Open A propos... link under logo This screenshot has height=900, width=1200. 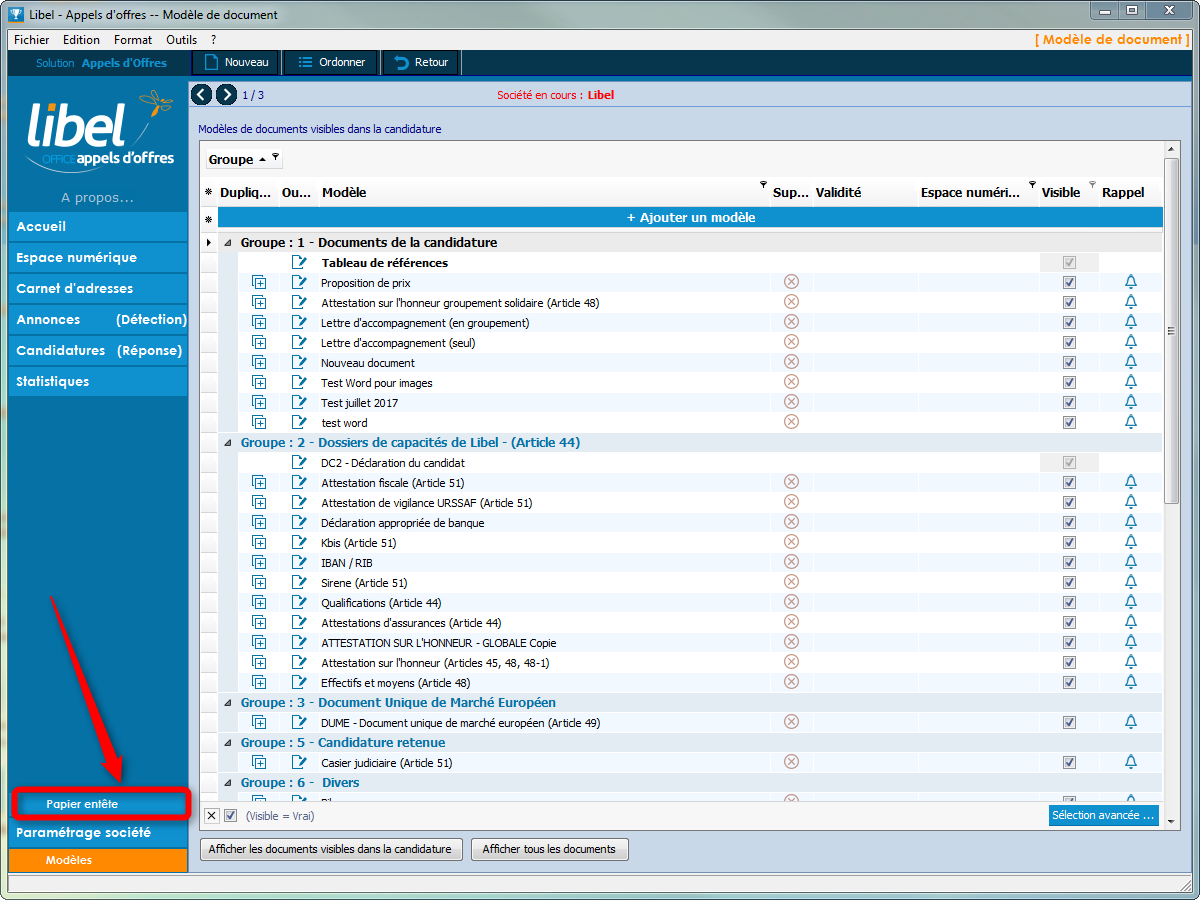[97, 197]
